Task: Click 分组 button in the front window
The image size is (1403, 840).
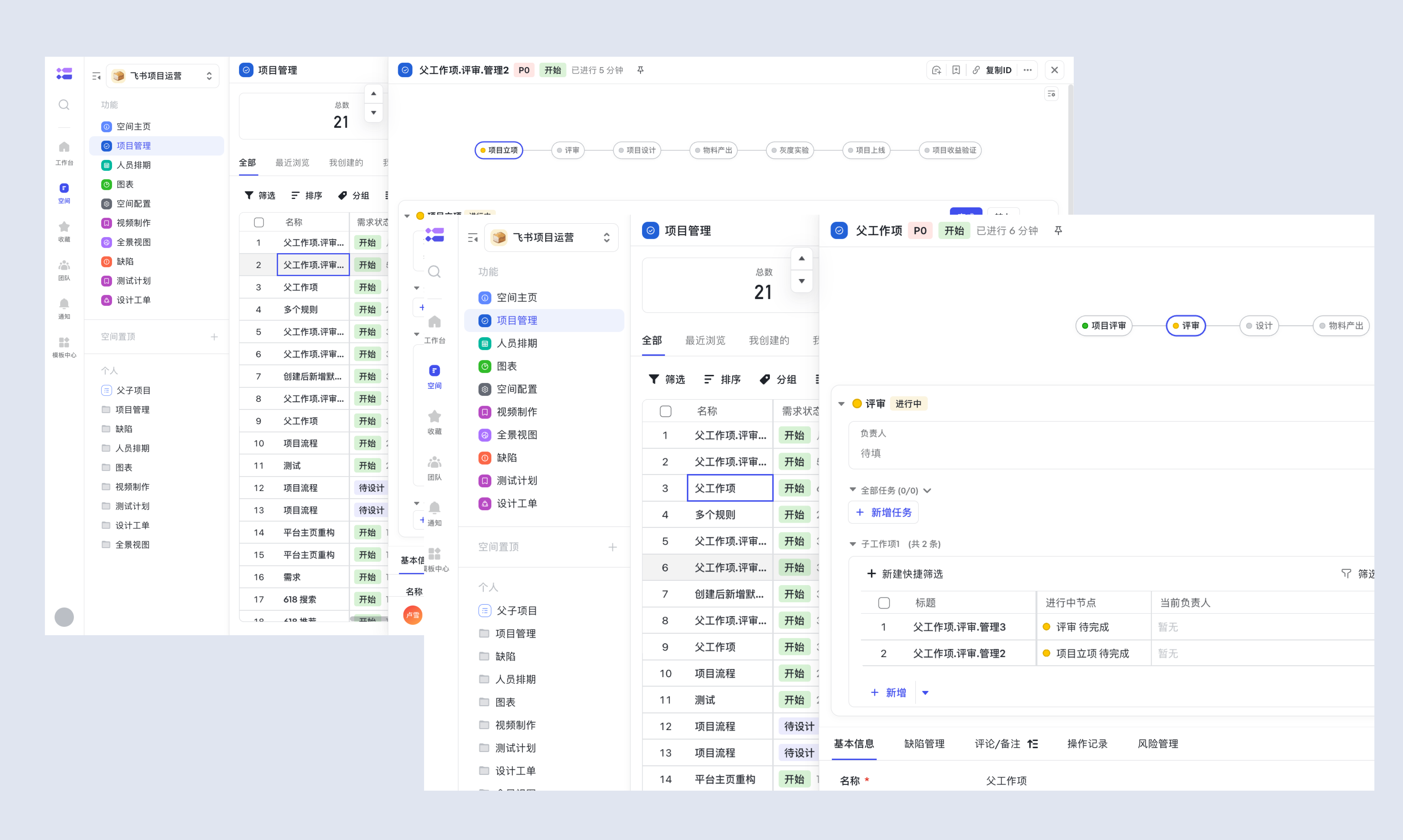Action: point(778,379)
